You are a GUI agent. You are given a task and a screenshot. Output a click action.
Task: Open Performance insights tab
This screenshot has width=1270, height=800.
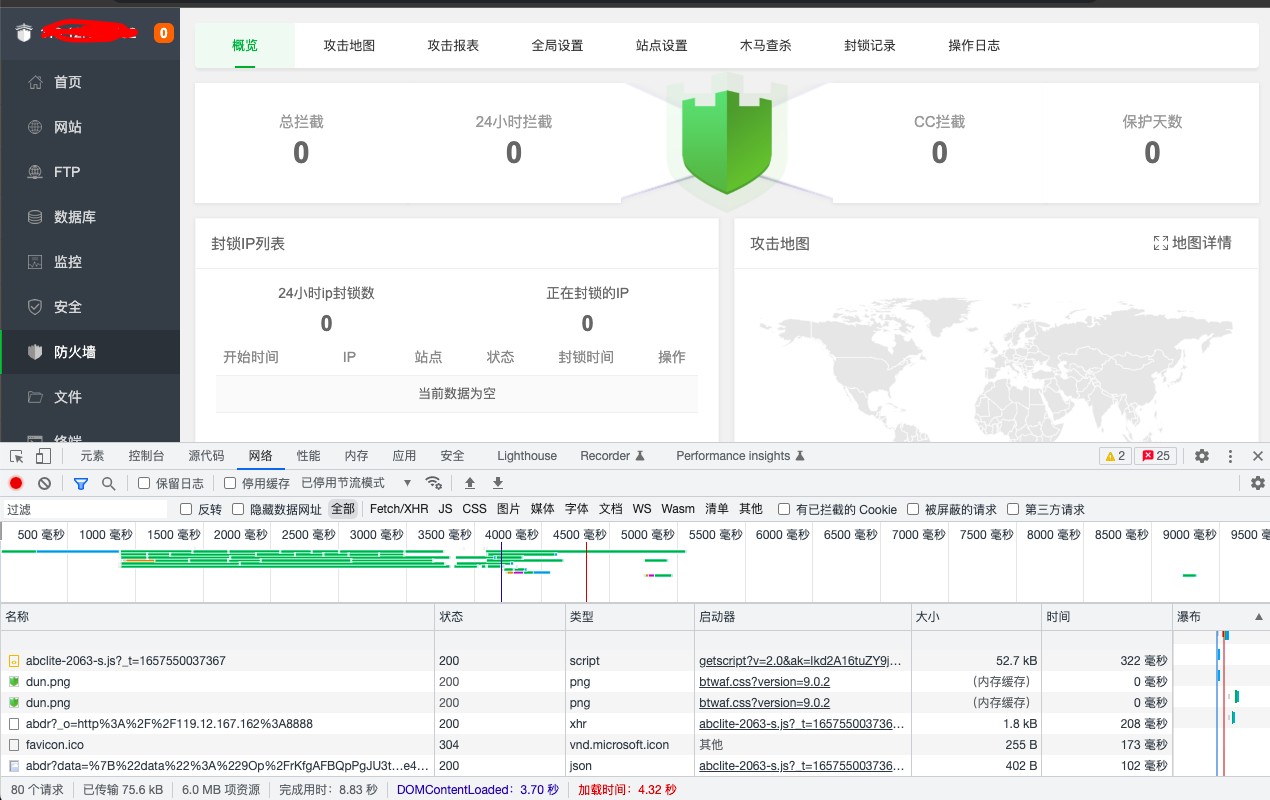(740, 456)
